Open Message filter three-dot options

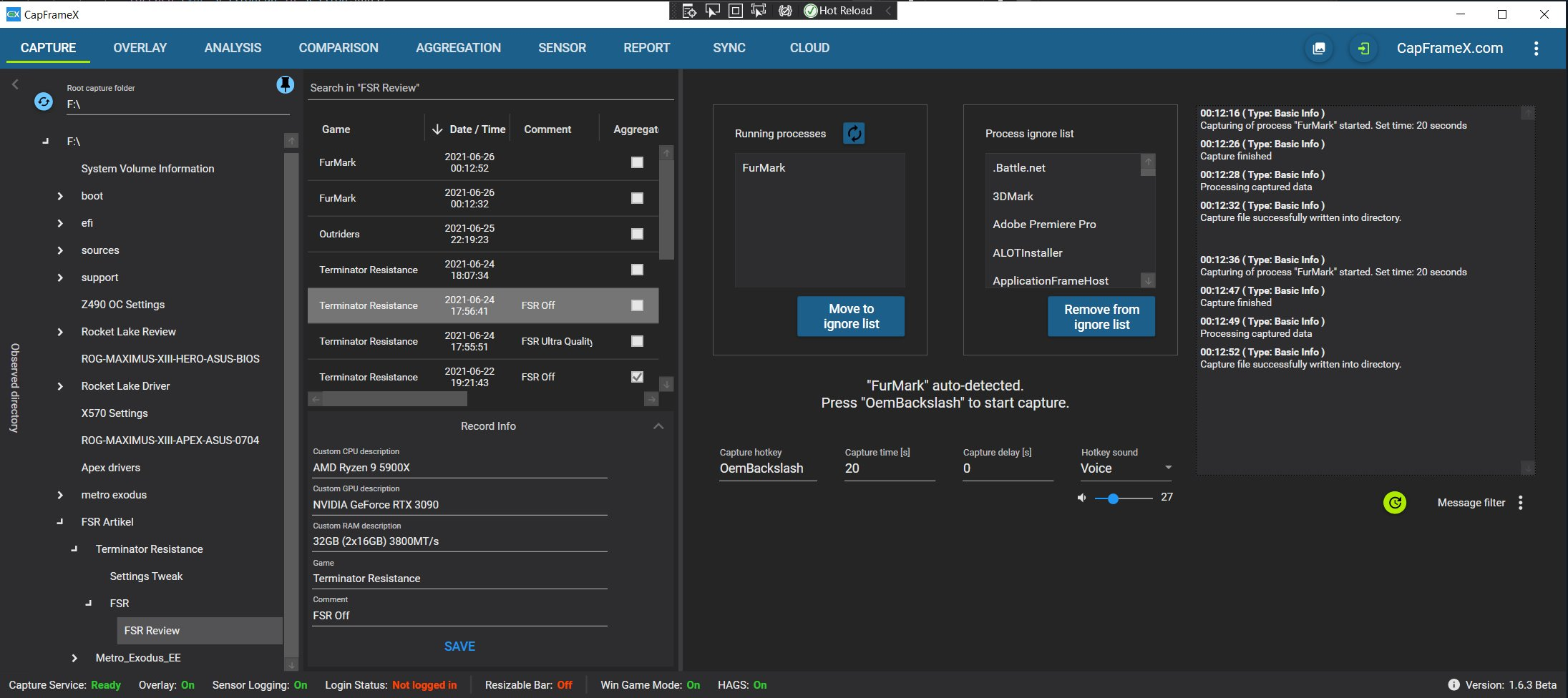1521,503
